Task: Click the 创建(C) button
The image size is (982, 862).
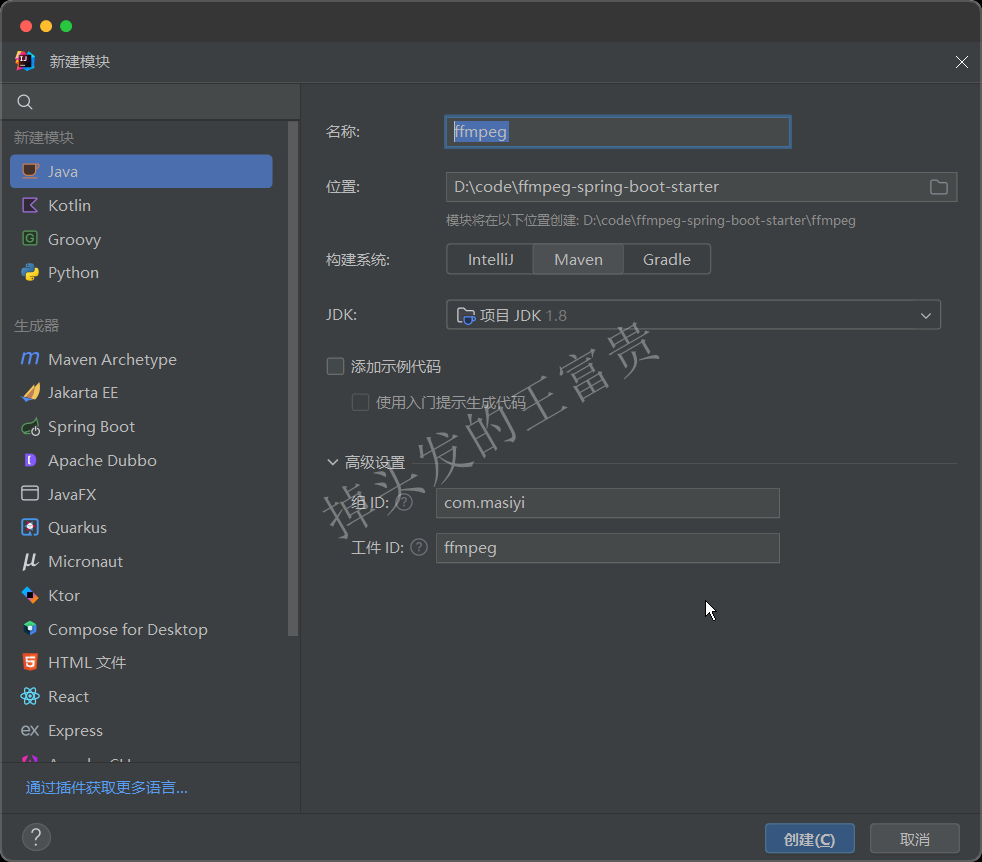Action: pyautogui.click(x=809, y=839)
